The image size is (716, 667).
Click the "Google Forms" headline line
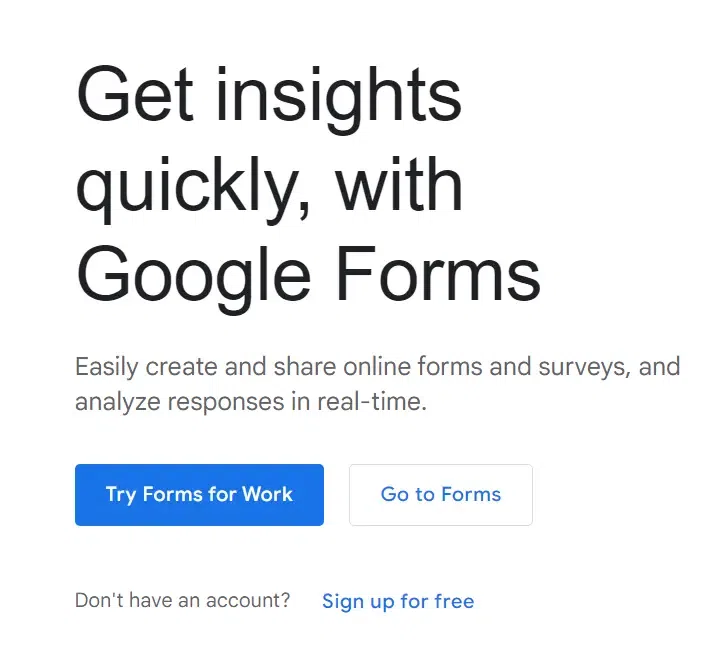click(x=308, y=273)
